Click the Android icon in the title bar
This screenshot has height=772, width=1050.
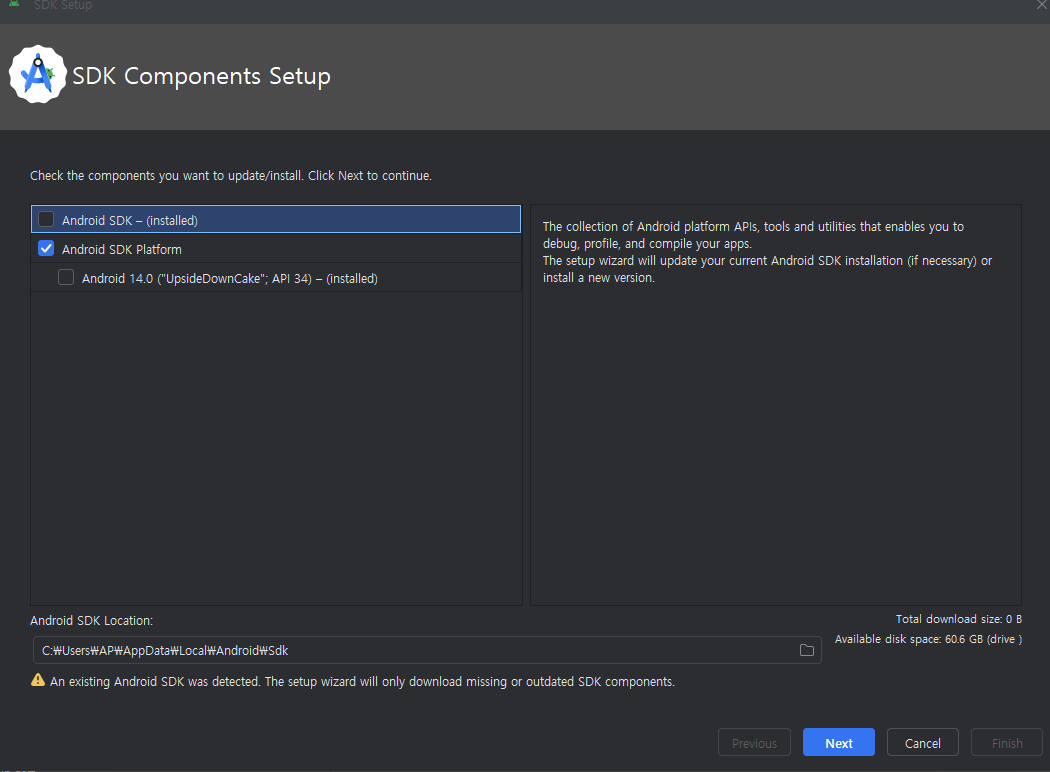click(14, 3)
